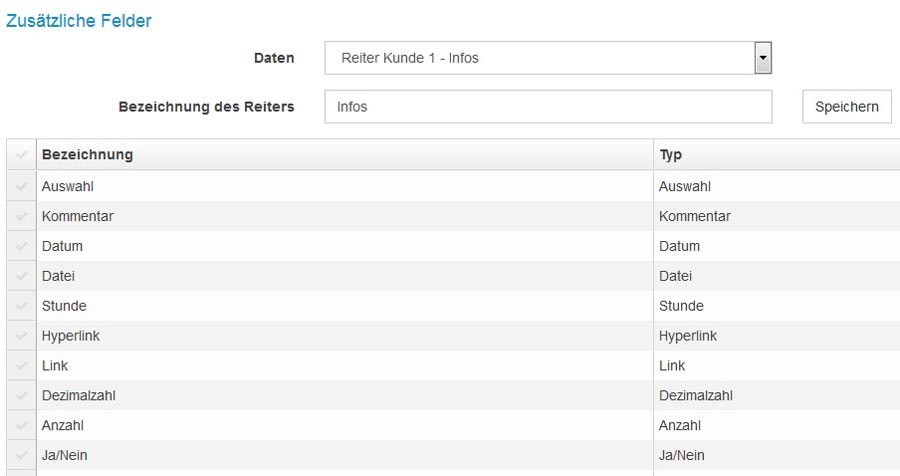
Task: Toggle the select-all checkmark in table header
Action: point(21,156)
